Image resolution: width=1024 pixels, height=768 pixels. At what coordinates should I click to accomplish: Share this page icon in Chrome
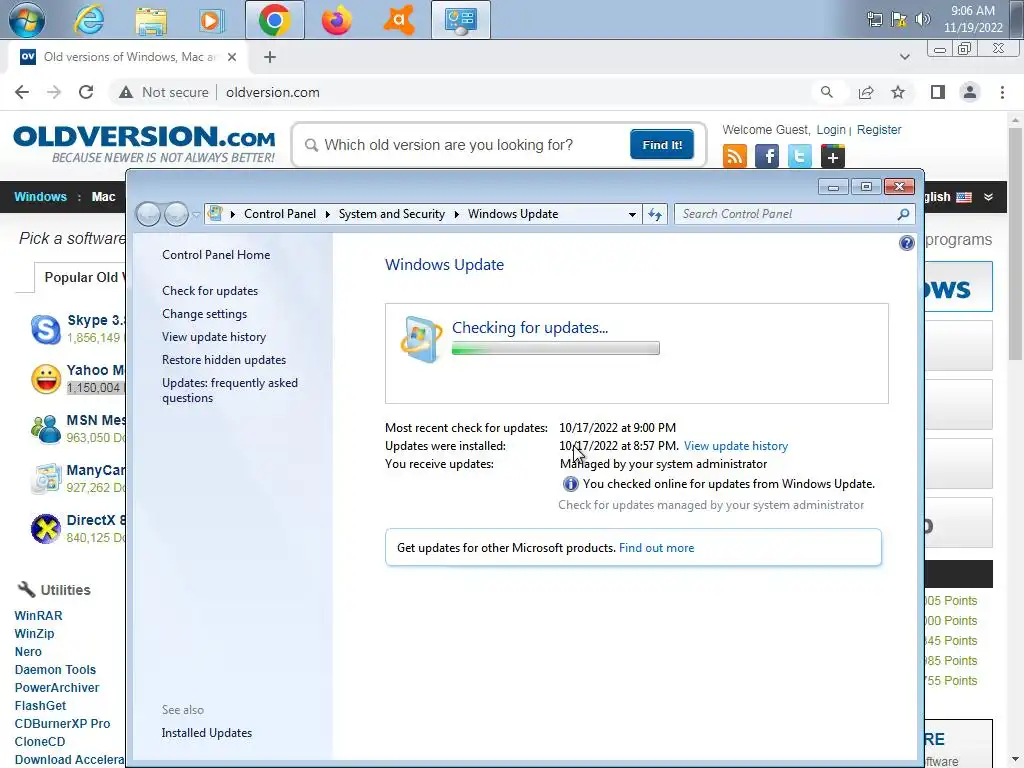pos(866,92)
